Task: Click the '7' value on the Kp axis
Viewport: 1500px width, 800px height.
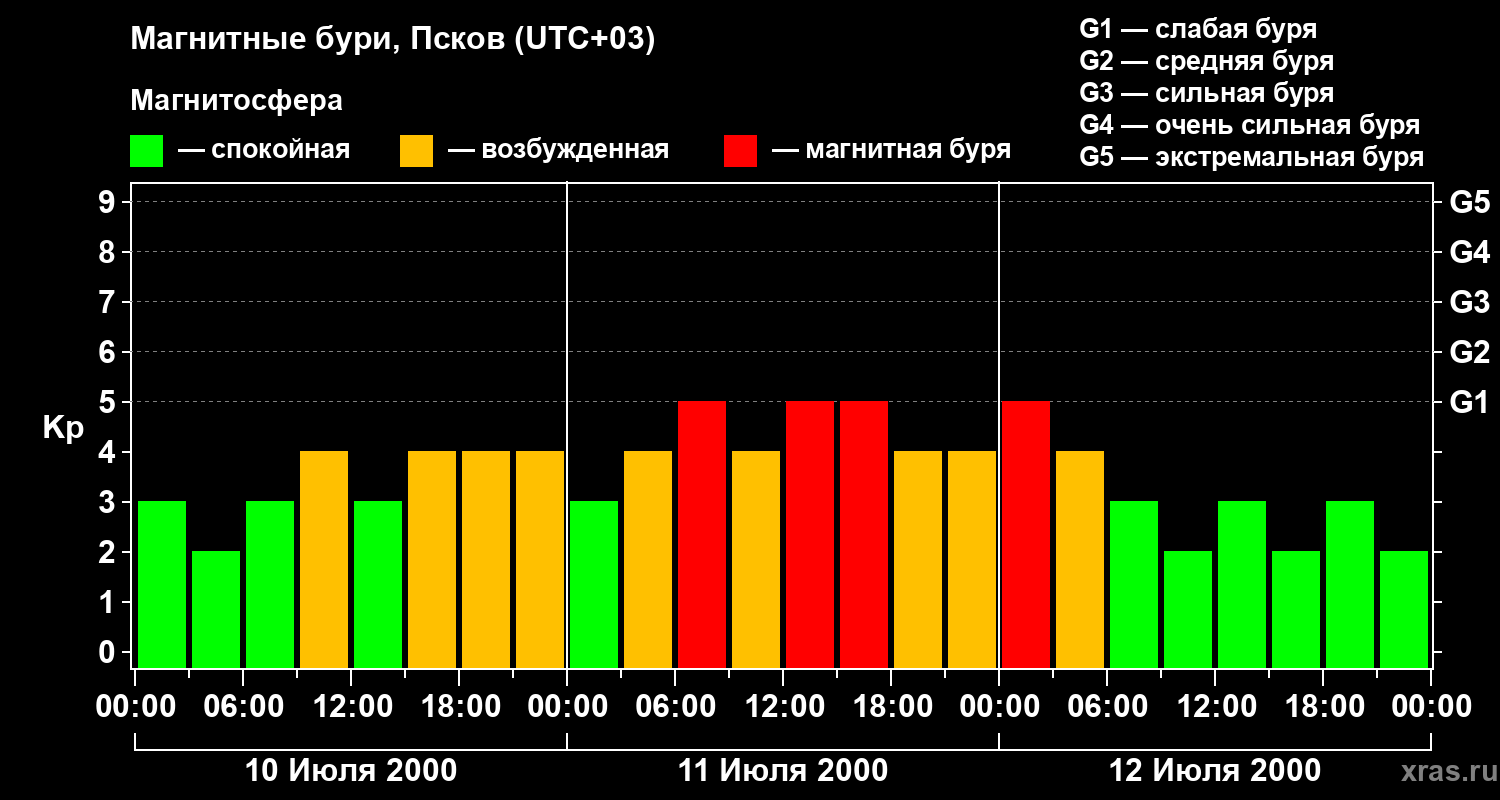Action: [109, 302]
